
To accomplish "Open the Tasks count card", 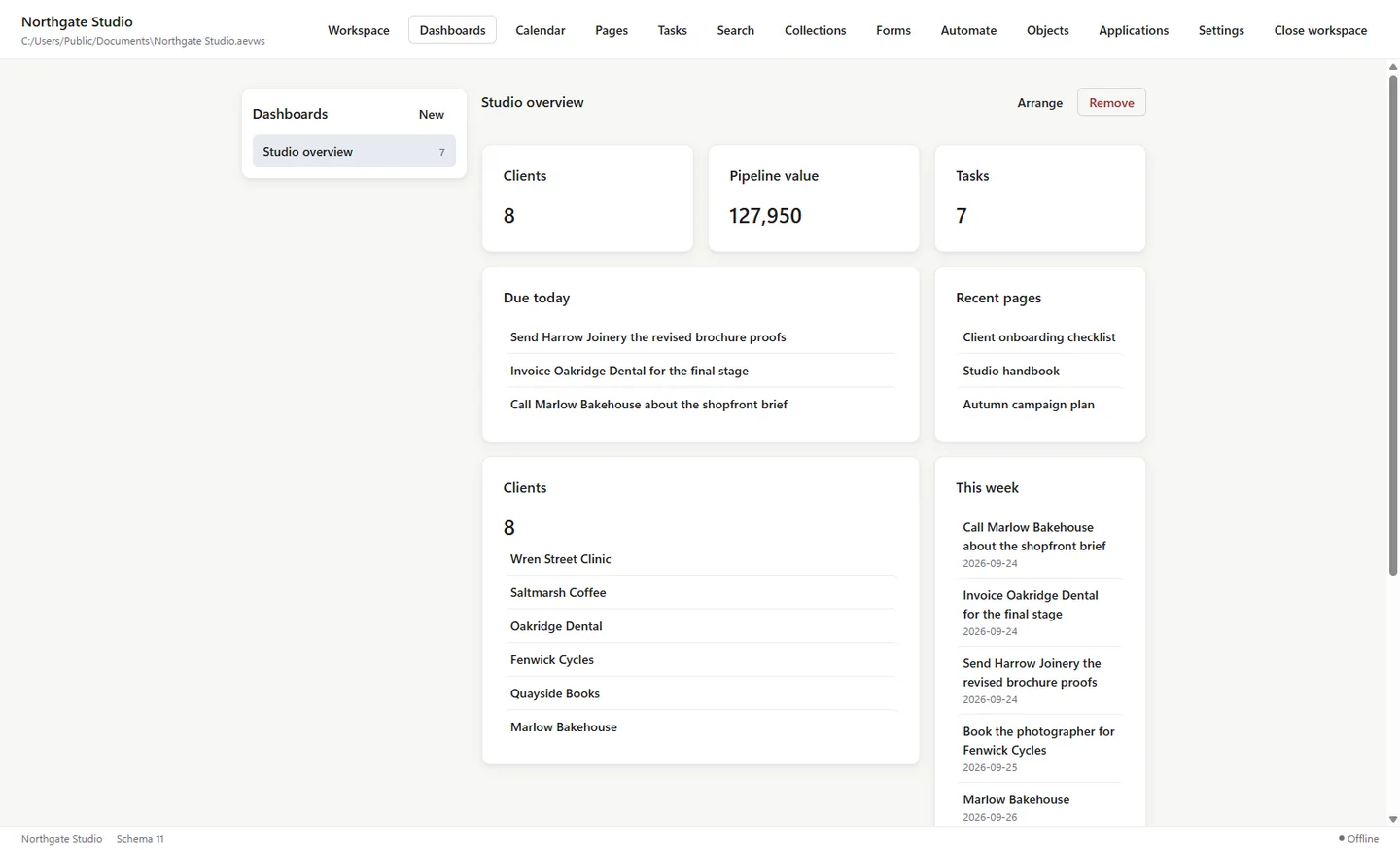I will 1039,198.
